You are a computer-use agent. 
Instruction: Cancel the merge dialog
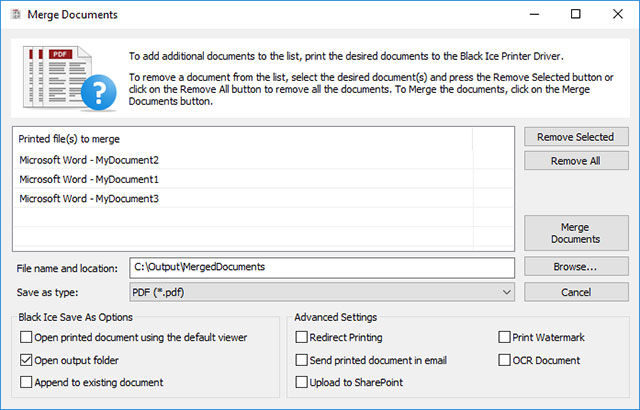click(x=576, y=292)
